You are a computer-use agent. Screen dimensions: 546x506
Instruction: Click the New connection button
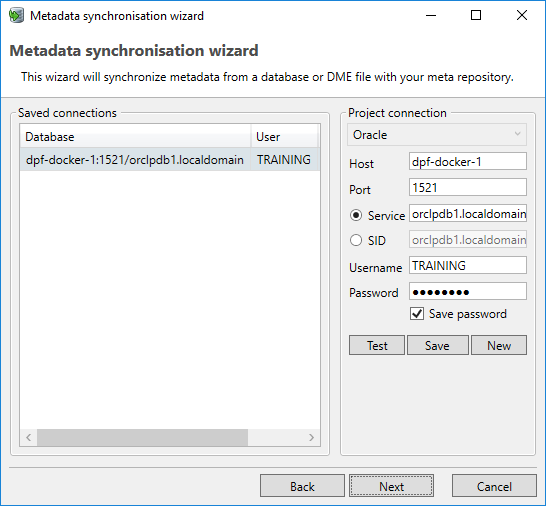pos(499,345)
